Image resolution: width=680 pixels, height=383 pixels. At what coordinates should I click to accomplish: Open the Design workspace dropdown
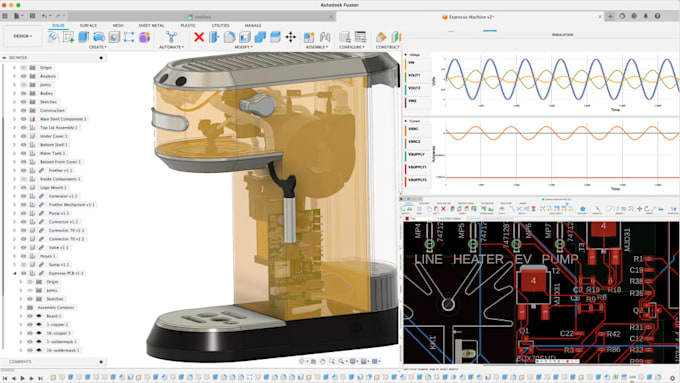(x=23, y=36)
